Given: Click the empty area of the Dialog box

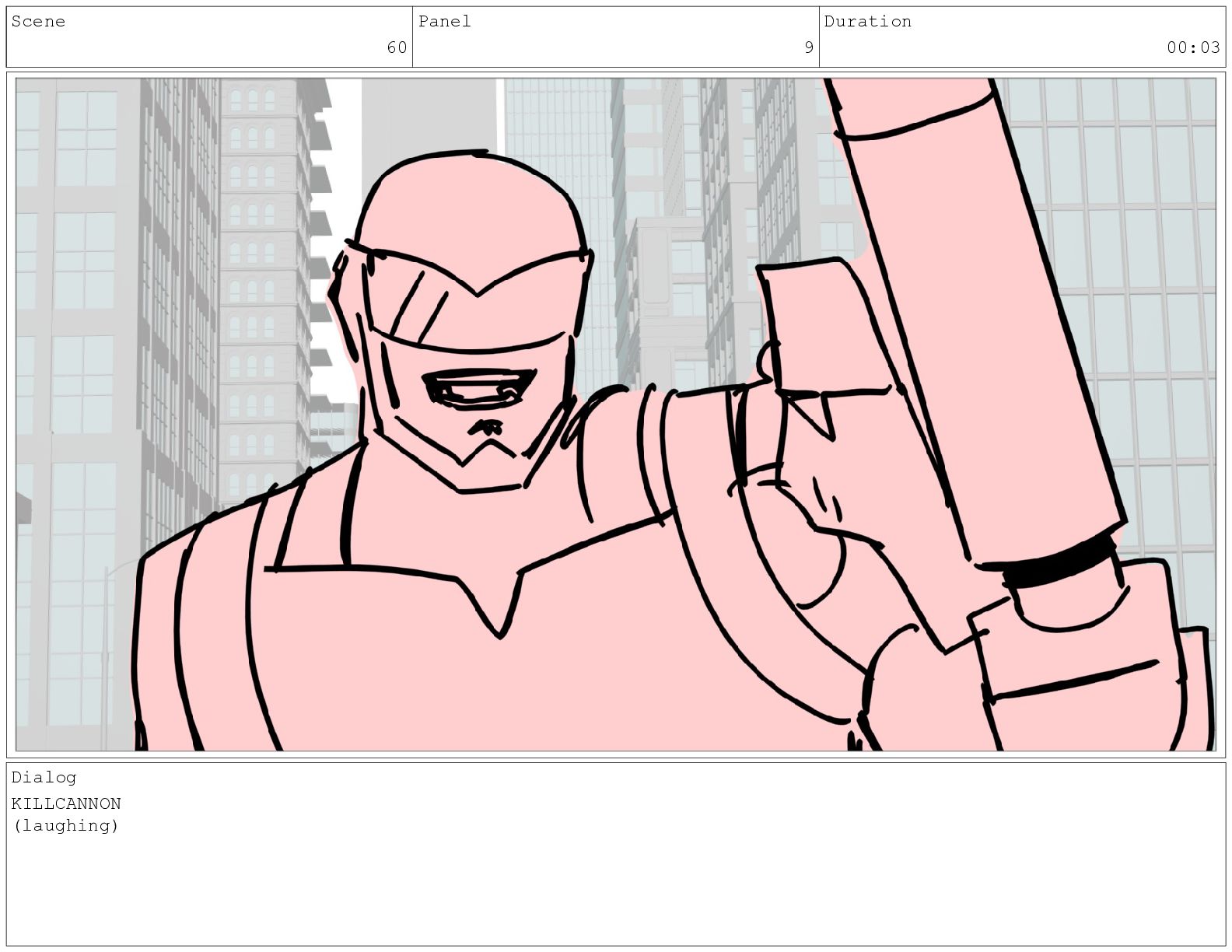Looking at the screenshot, I should tap(622, 887).
